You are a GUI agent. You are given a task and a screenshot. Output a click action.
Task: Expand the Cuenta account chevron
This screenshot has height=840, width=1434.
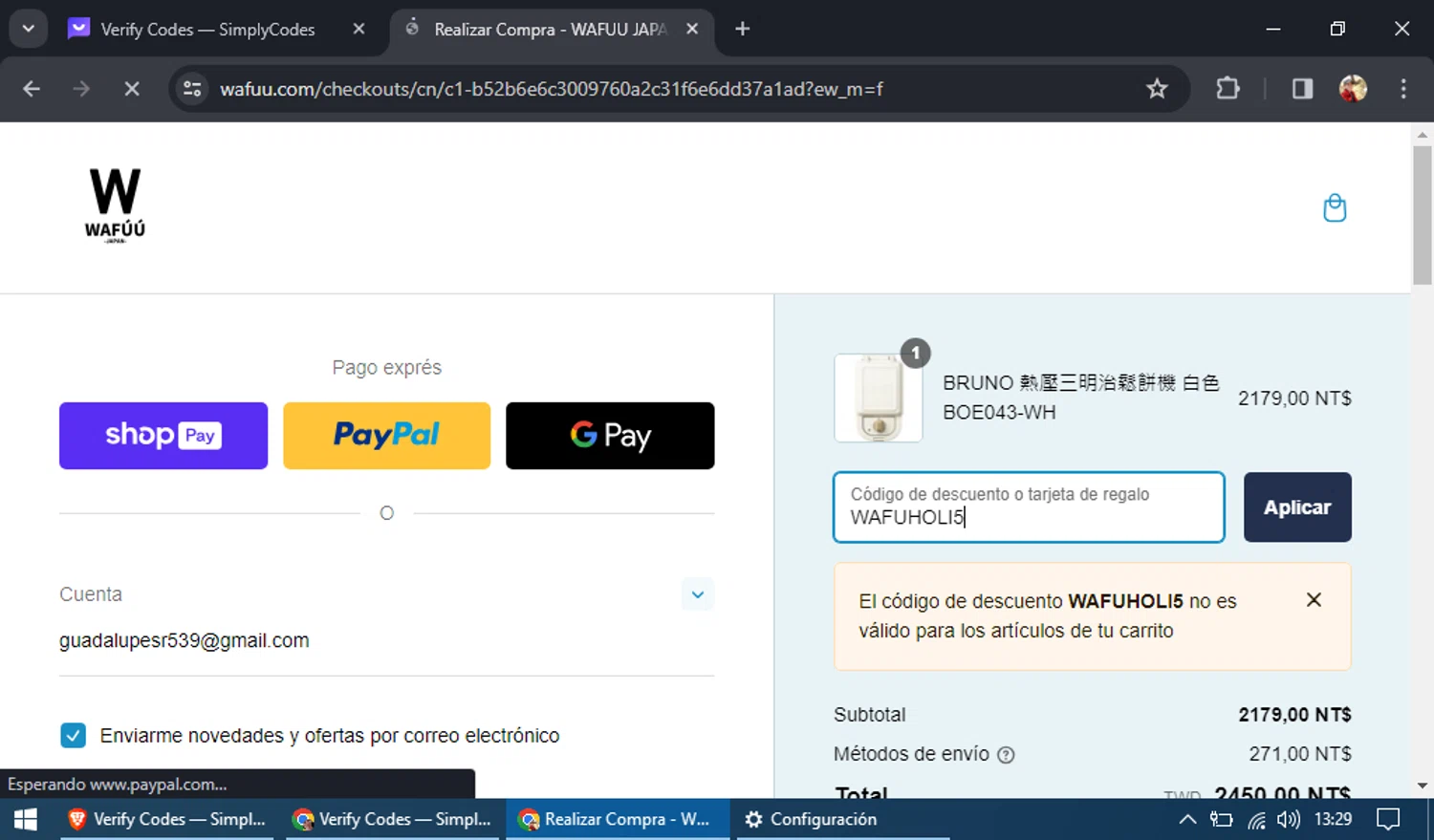[698, 594]
